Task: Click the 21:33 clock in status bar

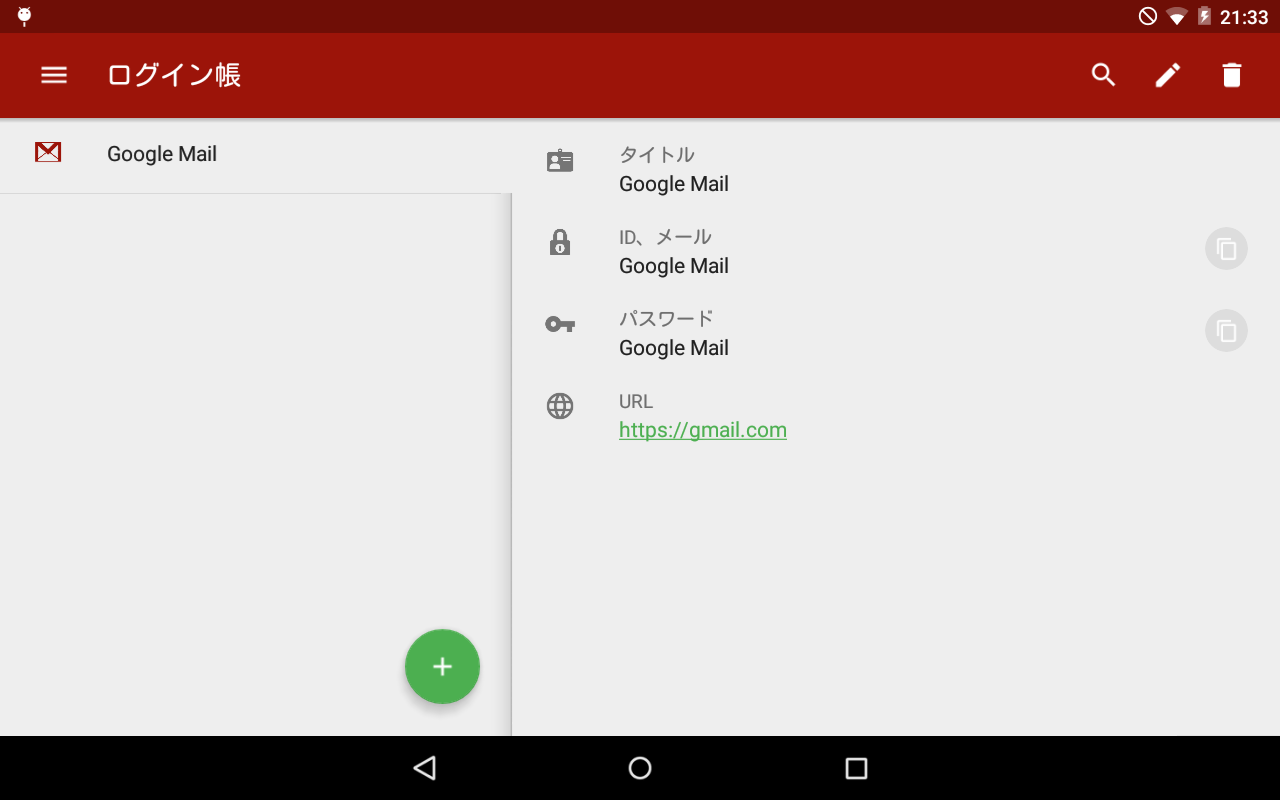Action: [x=1244, y=17]
